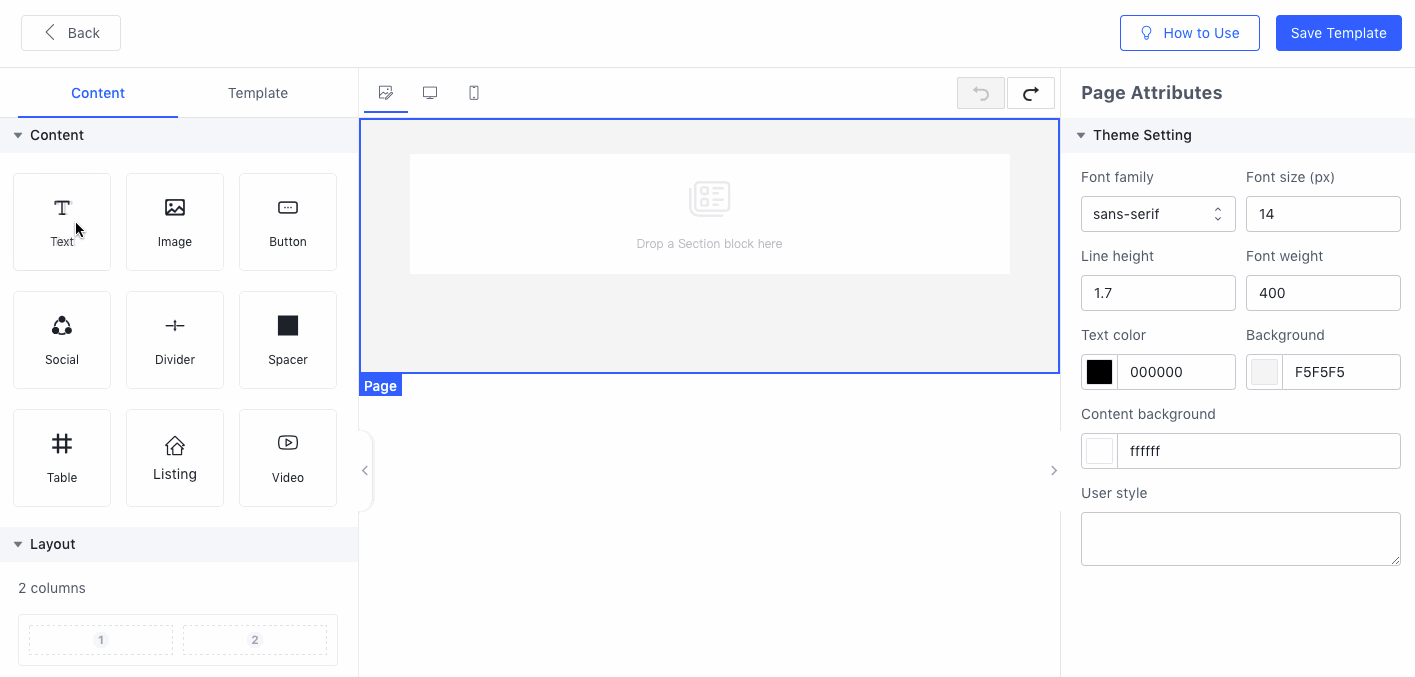This screenshot has width=1415, height=677.
Task: Click the User style text area
Action: 1240,539
